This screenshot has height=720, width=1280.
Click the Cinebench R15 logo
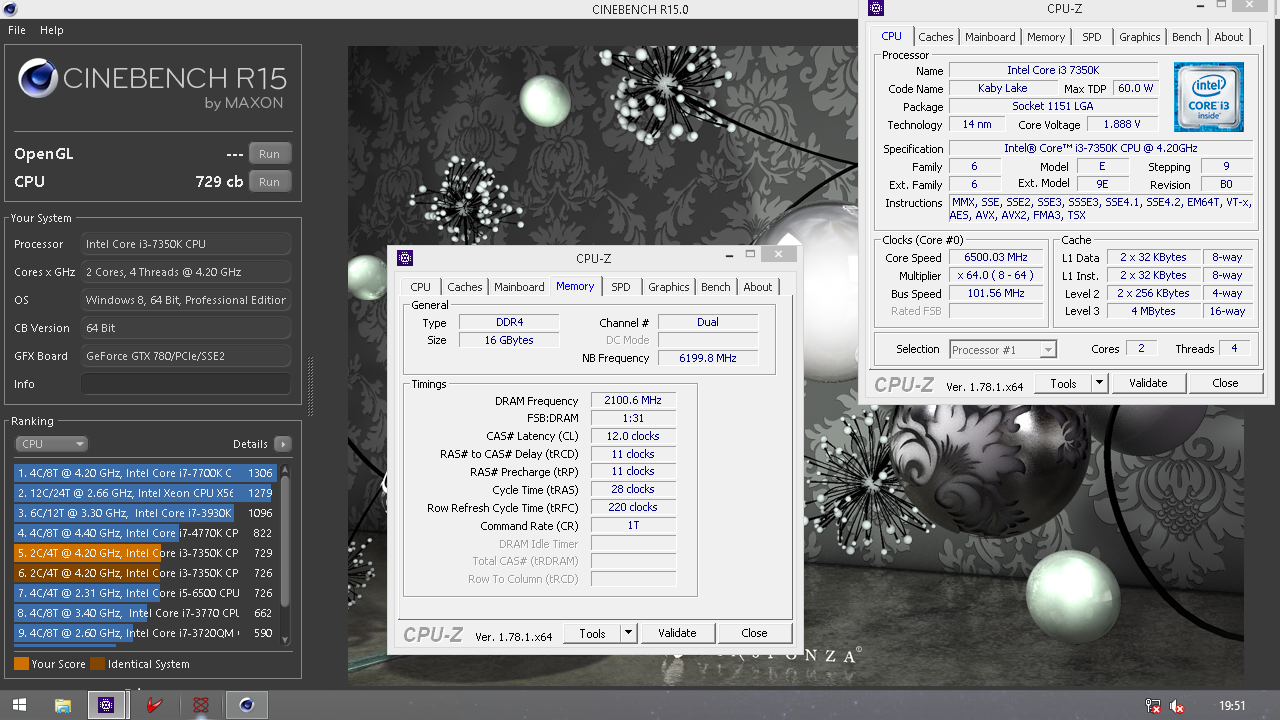pos(152,81)
